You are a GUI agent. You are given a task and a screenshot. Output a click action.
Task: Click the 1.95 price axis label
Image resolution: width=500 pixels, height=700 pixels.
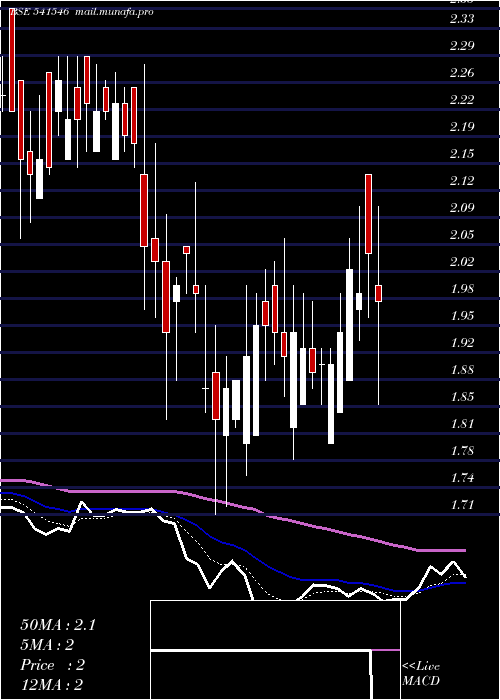[462, 316]
